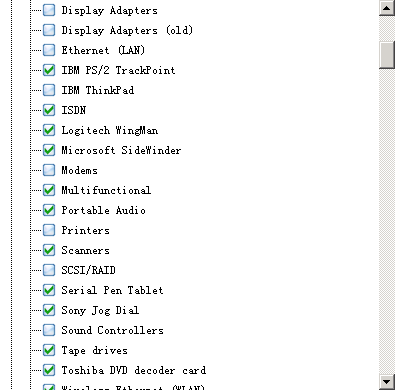Select the Tape drives label
This screenshot has height=390, width=395.
pos(94,351)
